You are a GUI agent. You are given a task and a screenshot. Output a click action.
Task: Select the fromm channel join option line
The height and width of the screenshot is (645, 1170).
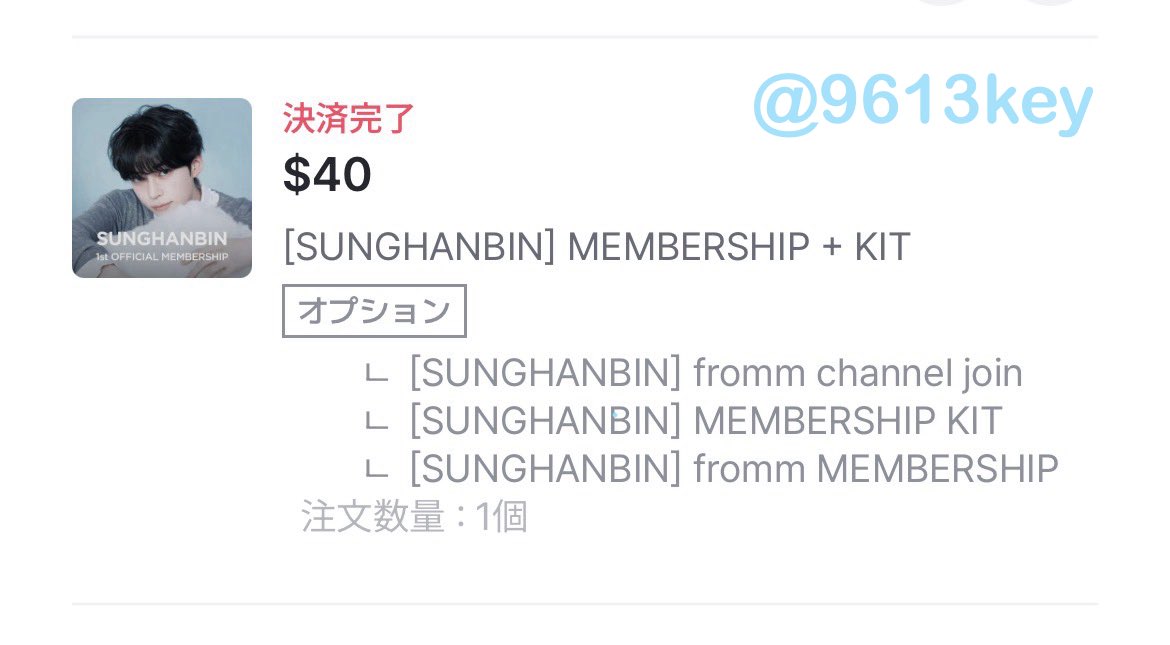coord(716,373)
